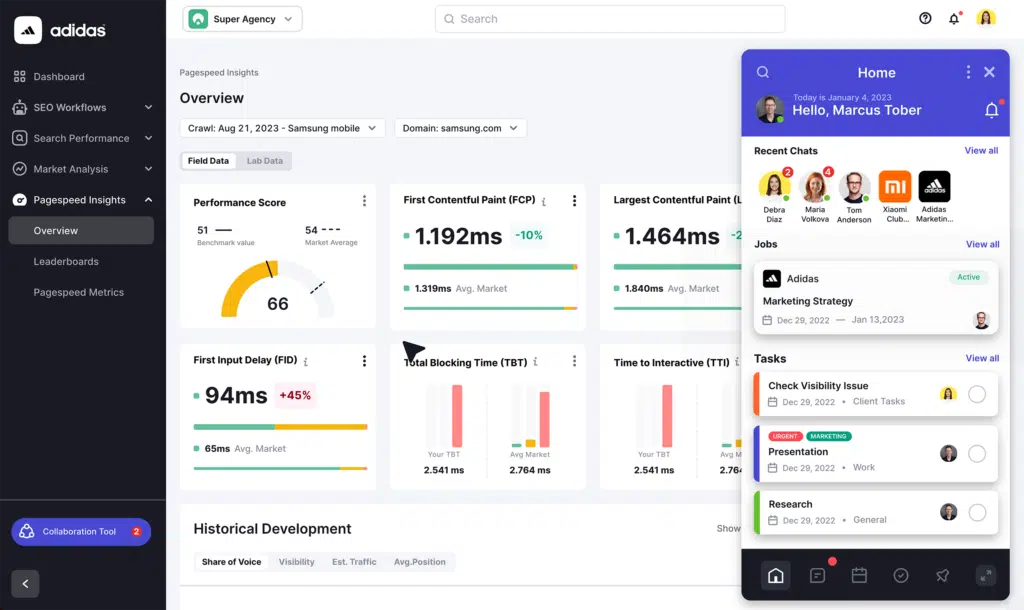Viewport: 1024px width, 610px height.
Task: Mark Presentation task as complete
Action: click(x=977, y=454)
